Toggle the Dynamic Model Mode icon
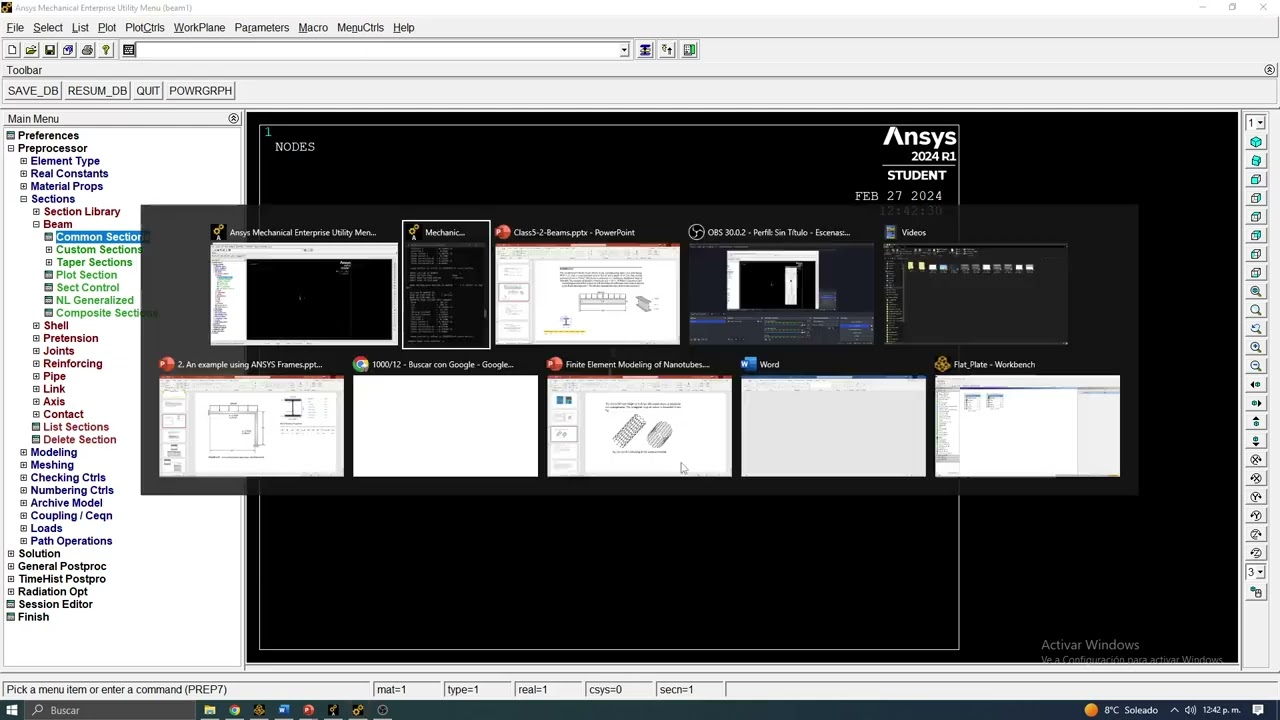Screen dimensions: 1280x720 click(1256, 593)
